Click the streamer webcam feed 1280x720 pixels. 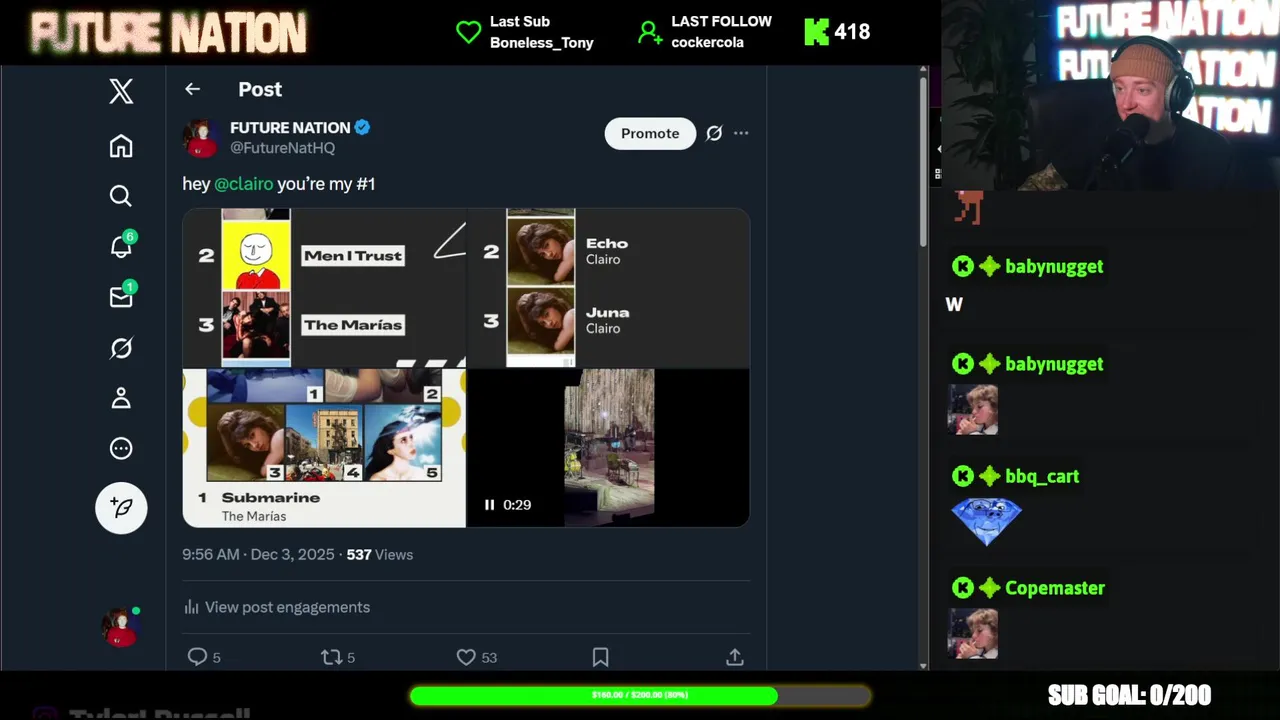tap(1110, 95)
